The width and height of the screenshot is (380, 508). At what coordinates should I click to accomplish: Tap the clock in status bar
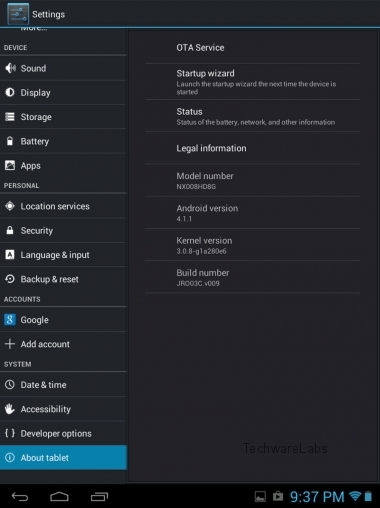(317, 497)
